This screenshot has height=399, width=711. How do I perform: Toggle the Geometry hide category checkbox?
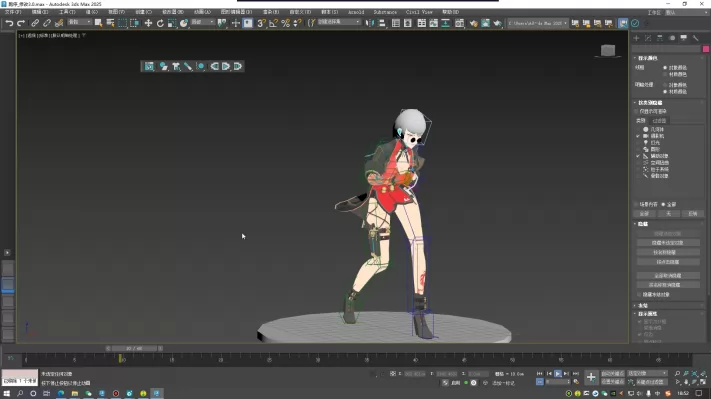[638, 130]
